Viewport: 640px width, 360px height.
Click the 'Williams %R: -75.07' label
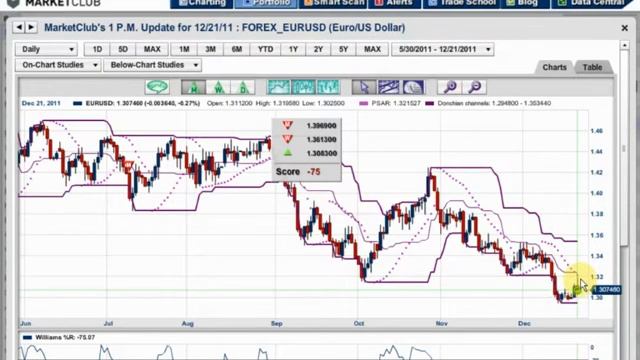point(65,338)
